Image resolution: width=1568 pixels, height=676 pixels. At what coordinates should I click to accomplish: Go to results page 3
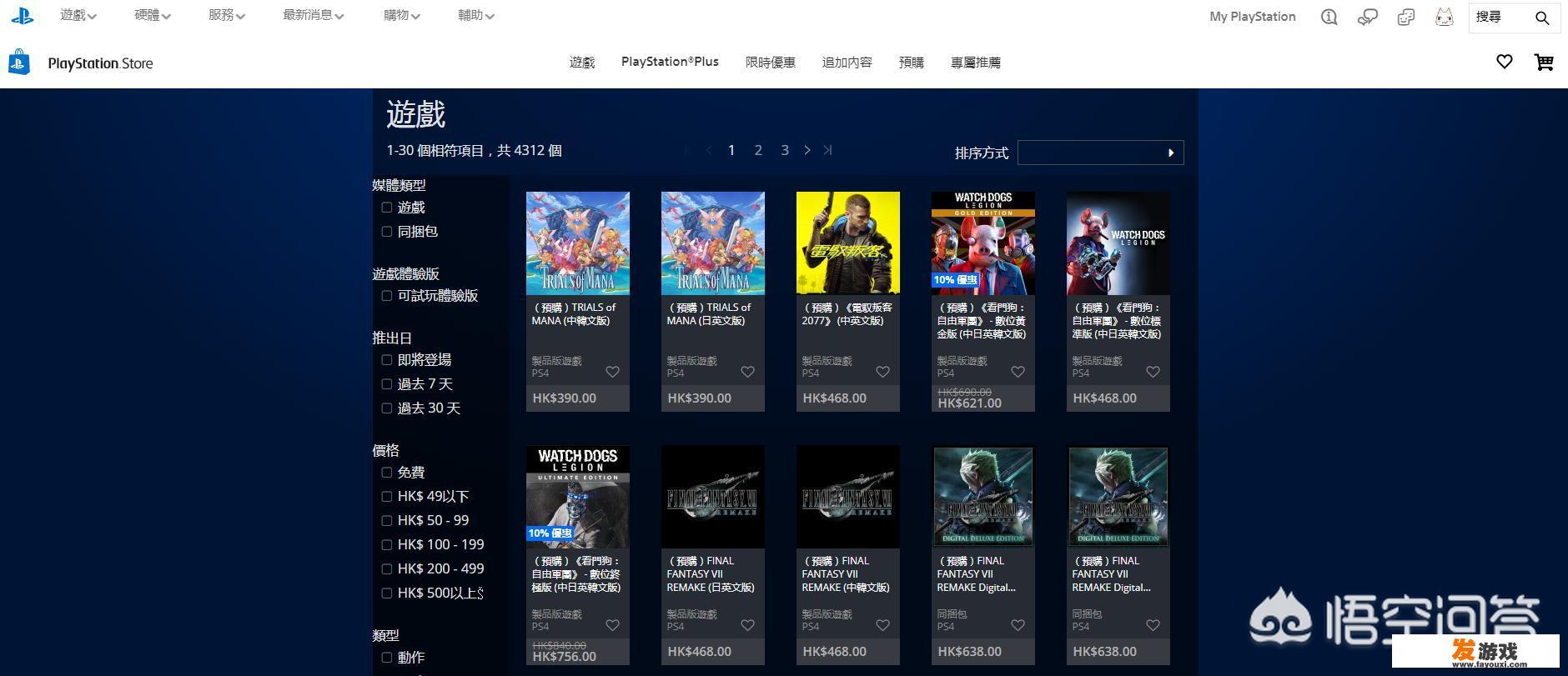[x=785, y=150]
